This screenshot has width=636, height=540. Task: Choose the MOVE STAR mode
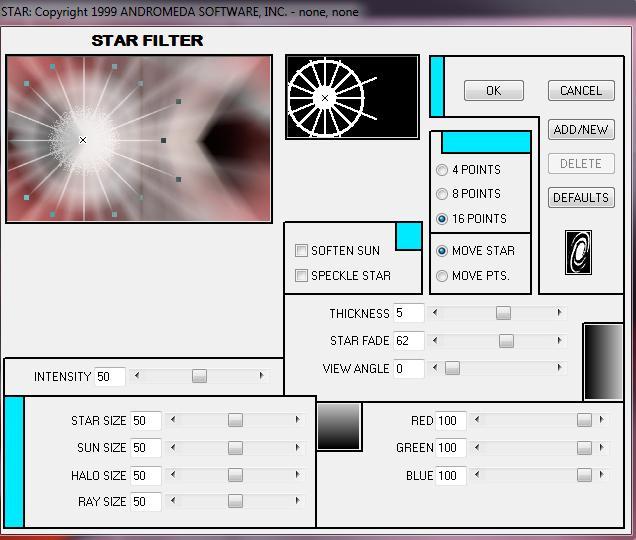pos(442,251)
